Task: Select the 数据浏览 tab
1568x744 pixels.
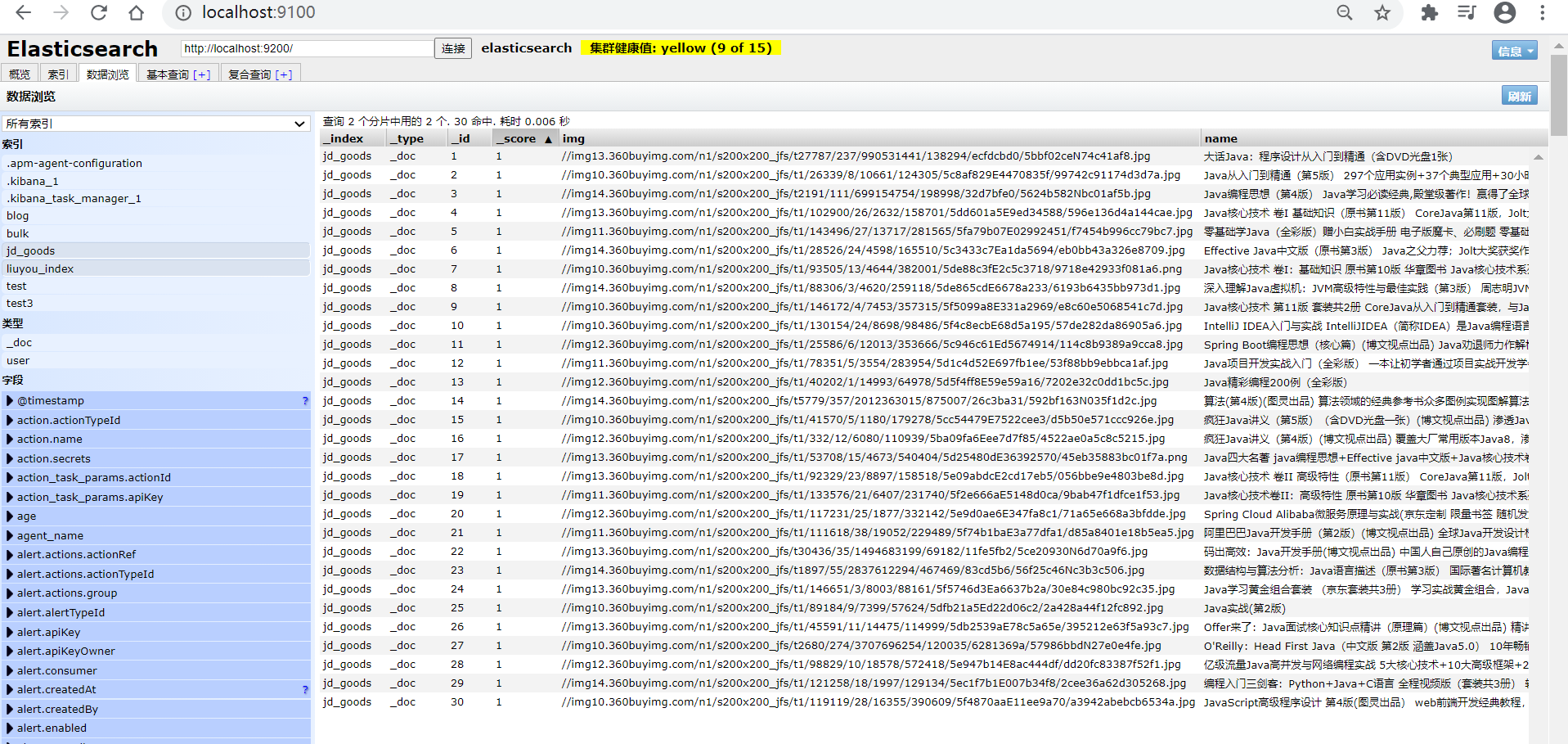Action: click(x=107, y=74)
